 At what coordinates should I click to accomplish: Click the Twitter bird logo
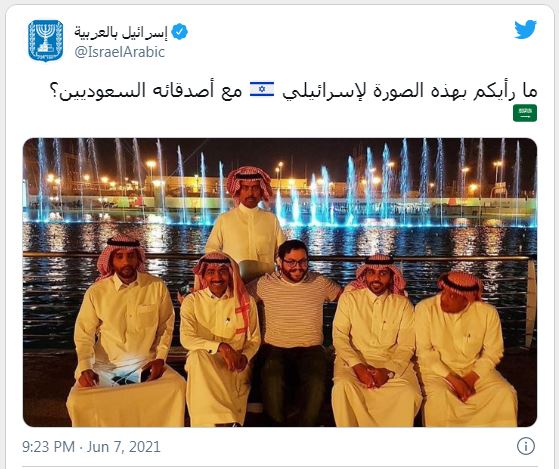[525, 29]
